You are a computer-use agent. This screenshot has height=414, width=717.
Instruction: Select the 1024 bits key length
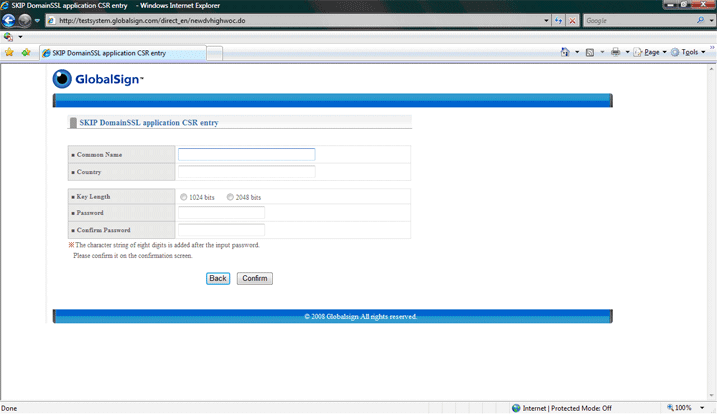pyautogui.click(x=183, y=197)
